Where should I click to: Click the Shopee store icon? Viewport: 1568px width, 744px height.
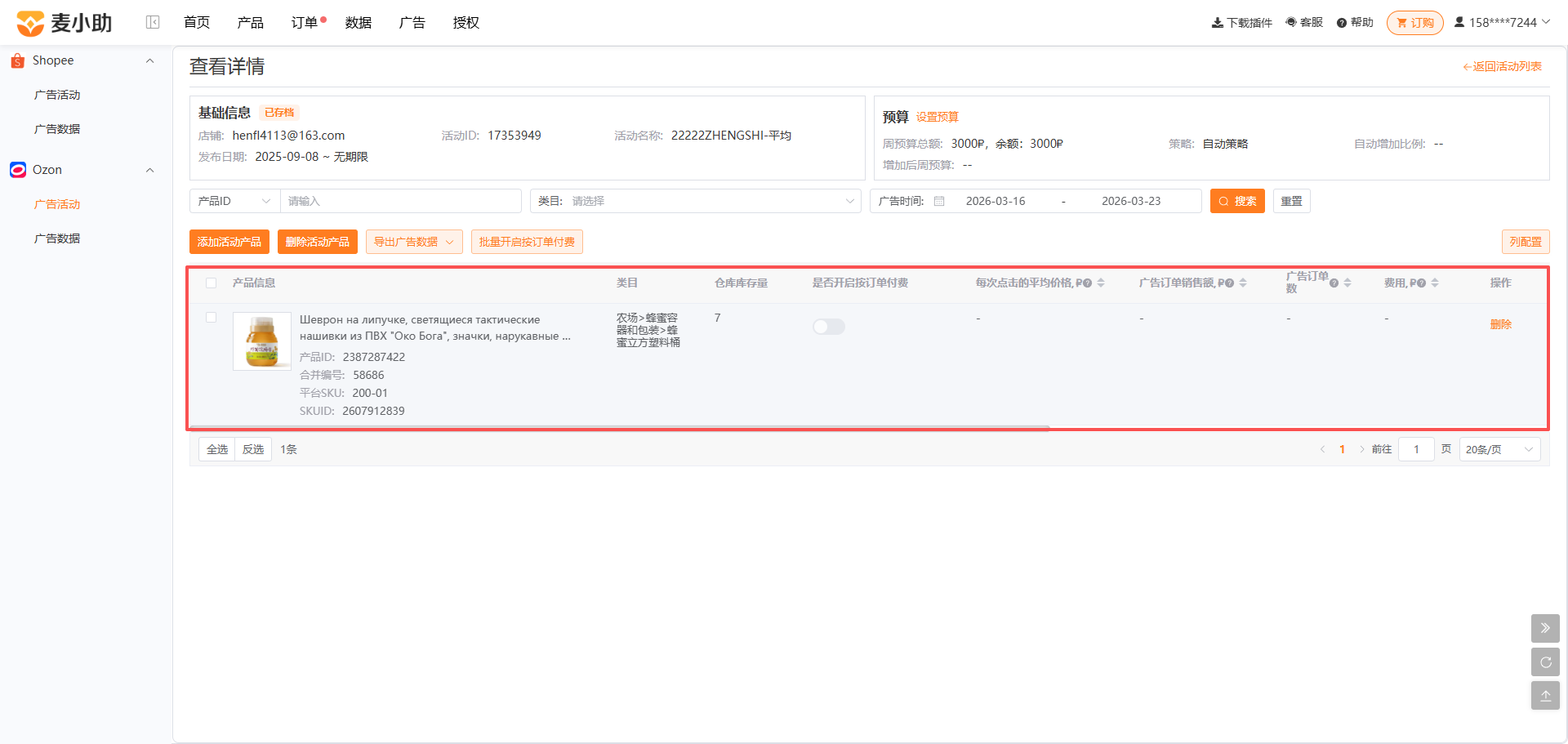pyautogui.click(x=18, y=60)
